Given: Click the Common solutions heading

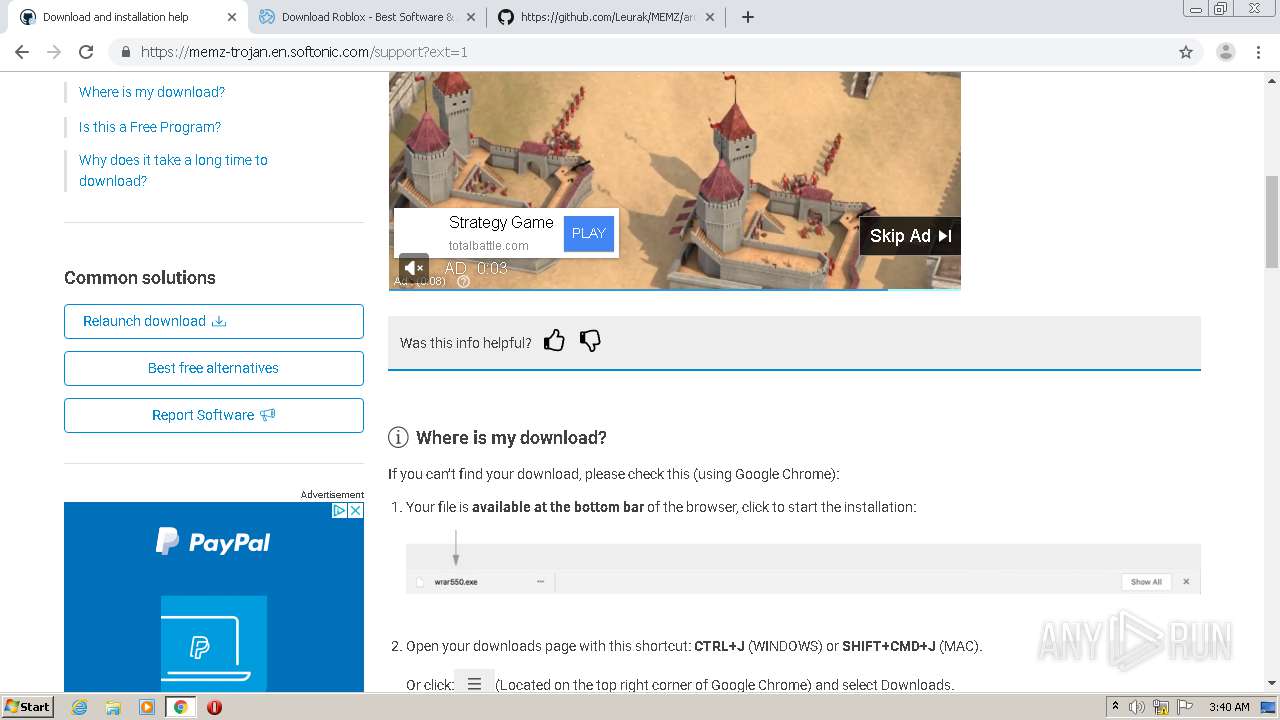Looking at the screenshot, I should tap(140, 278).
